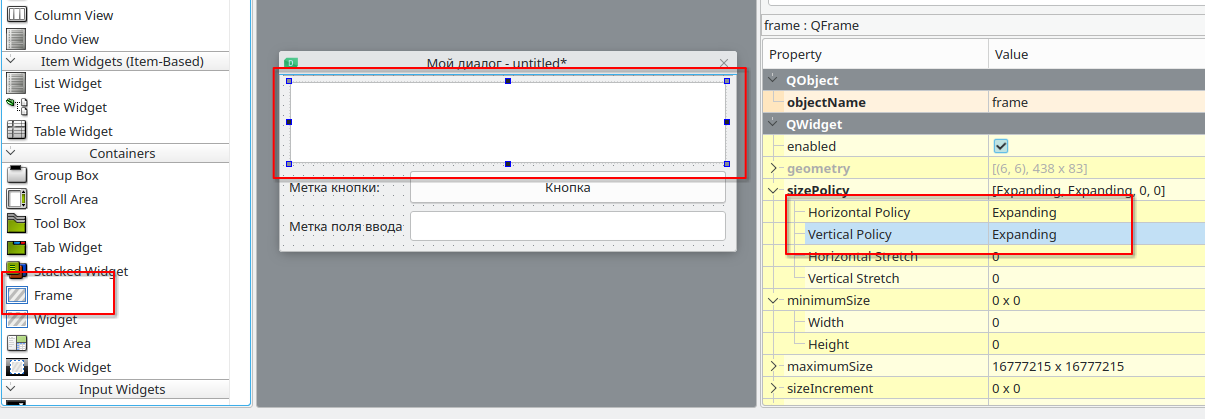The height and width of the screenshot is (419, 1205).
Task: Uncheck the enabled property checkbox
Action: [x=1000, y=146]
